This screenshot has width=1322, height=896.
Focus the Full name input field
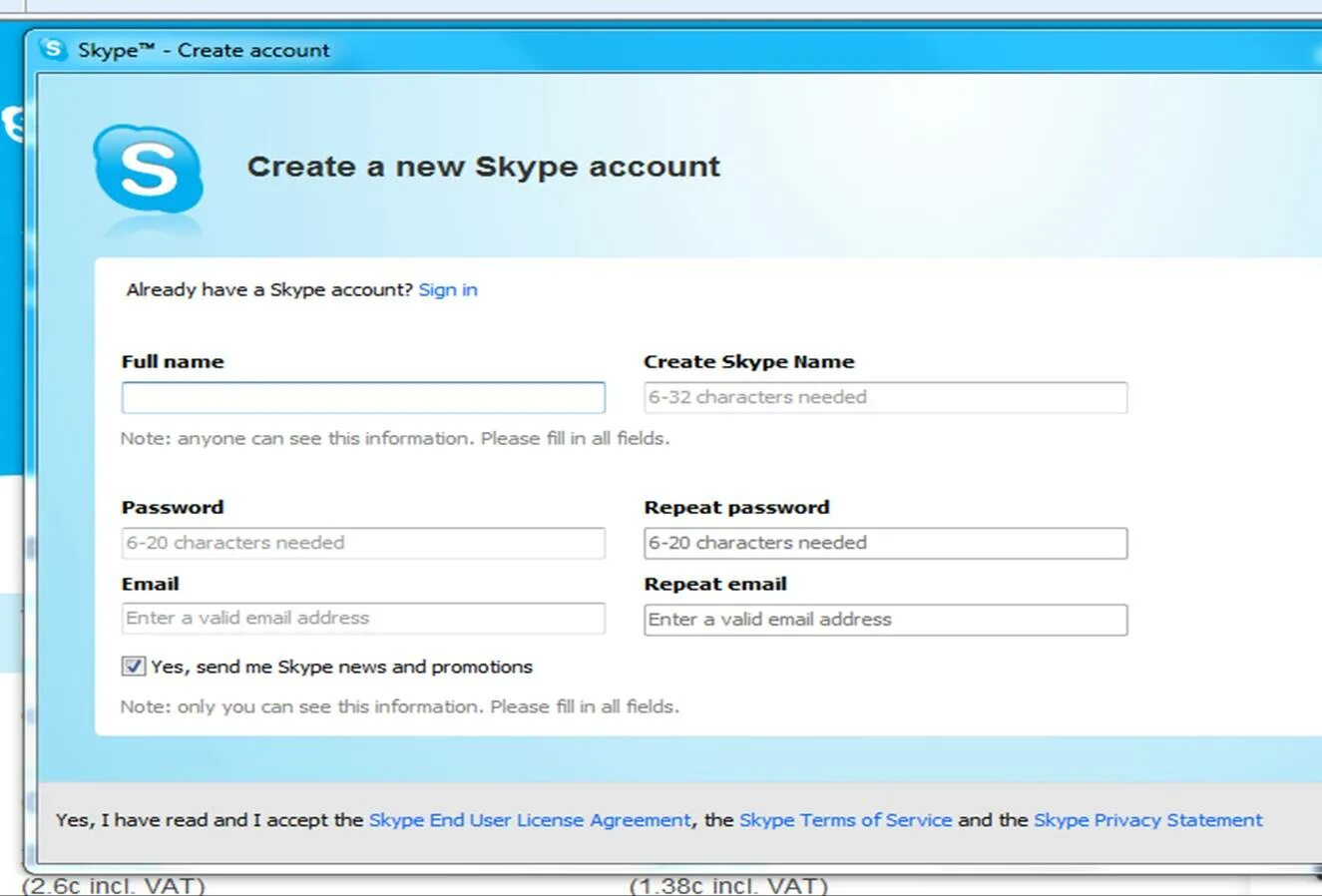point(363,397)
